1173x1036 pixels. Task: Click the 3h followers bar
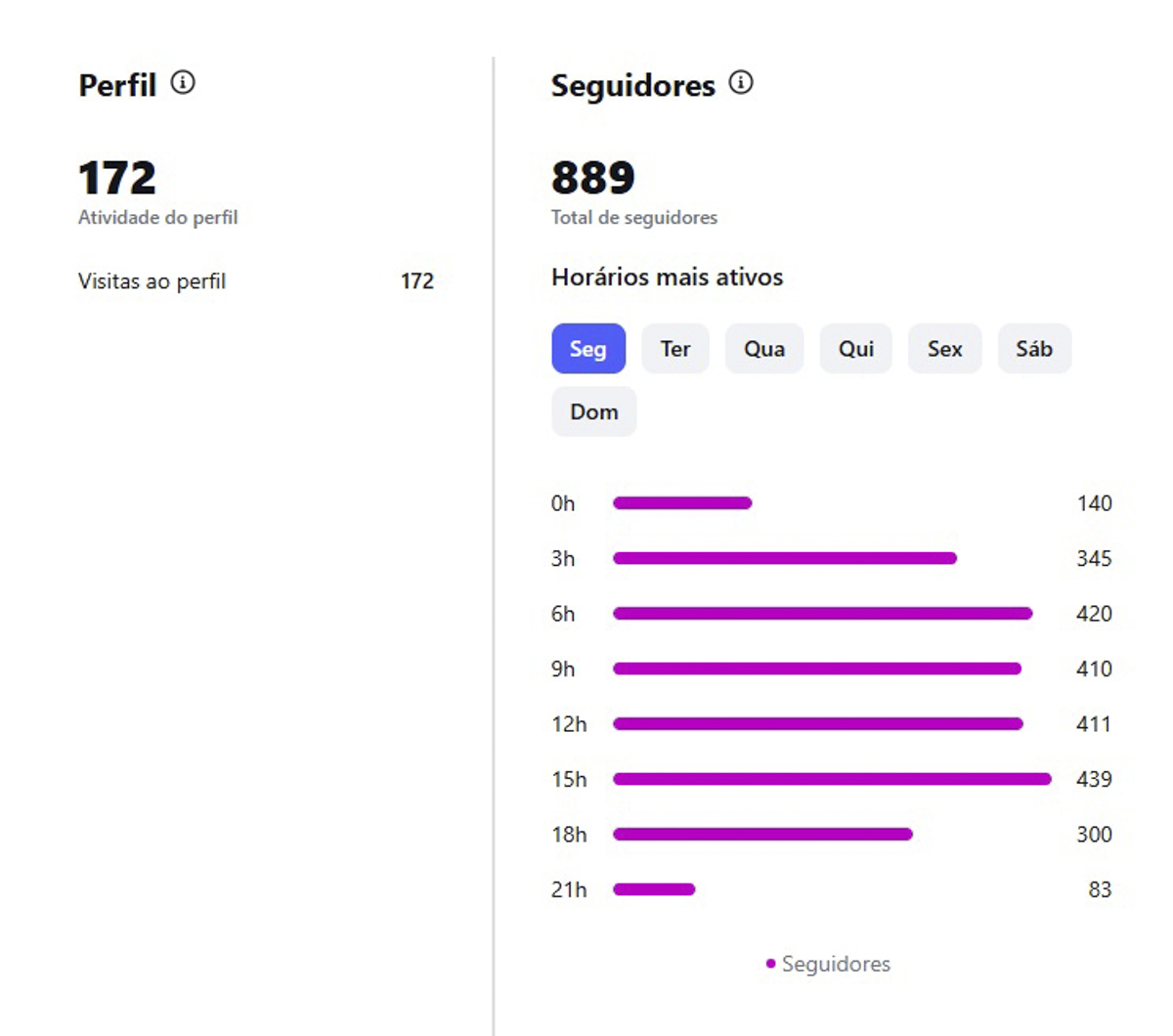785,558
